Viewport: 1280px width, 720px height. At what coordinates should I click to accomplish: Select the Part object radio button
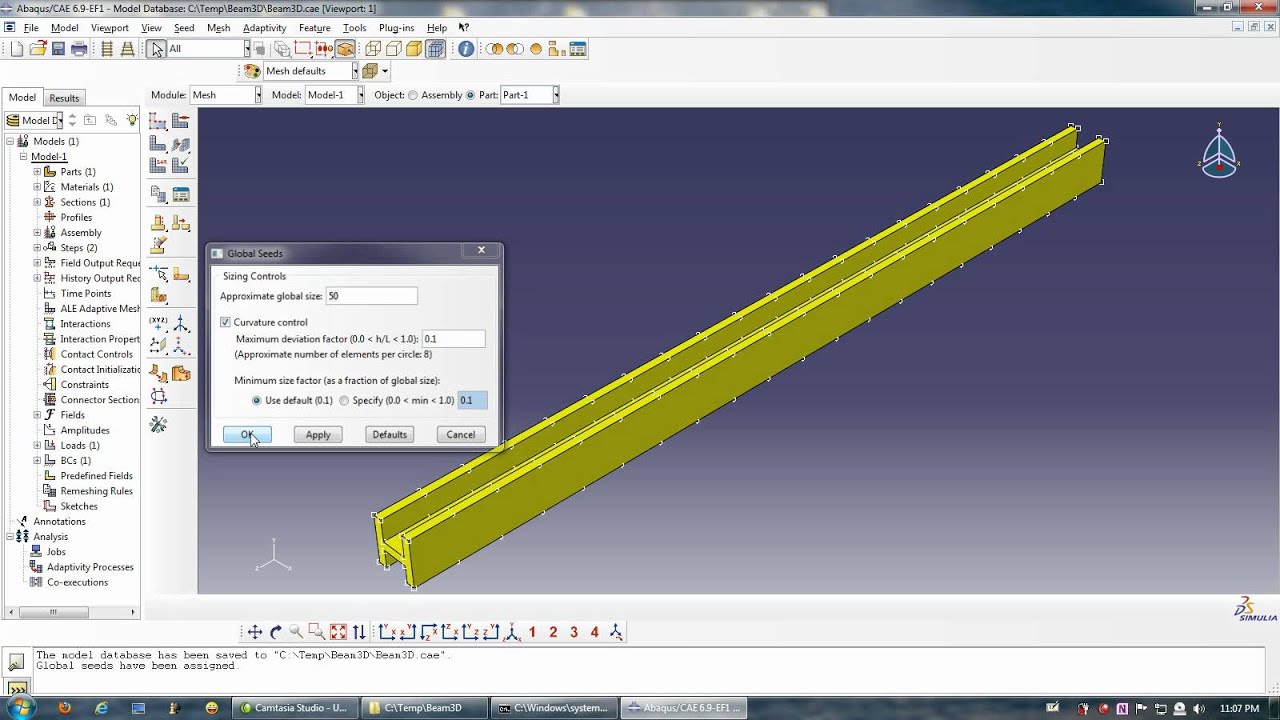click(x=470, y=95)
